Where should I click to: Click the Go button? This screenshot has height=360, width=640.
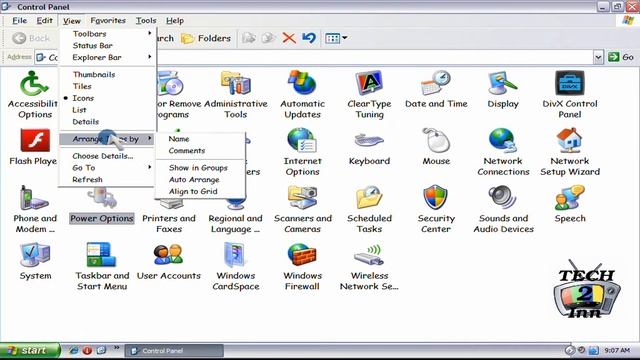click(621, 57)
